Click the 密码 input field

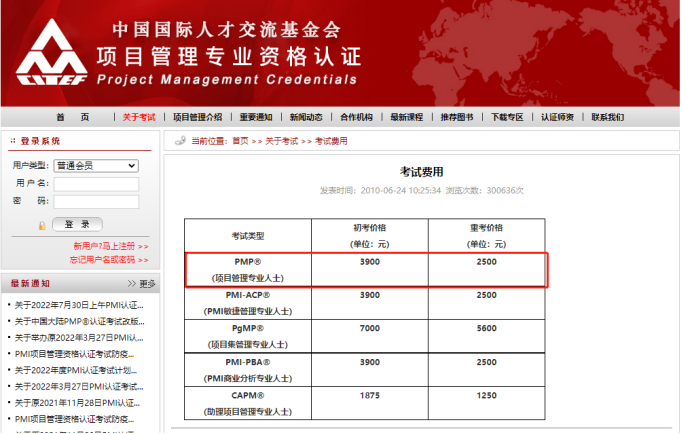click(96, 202)
